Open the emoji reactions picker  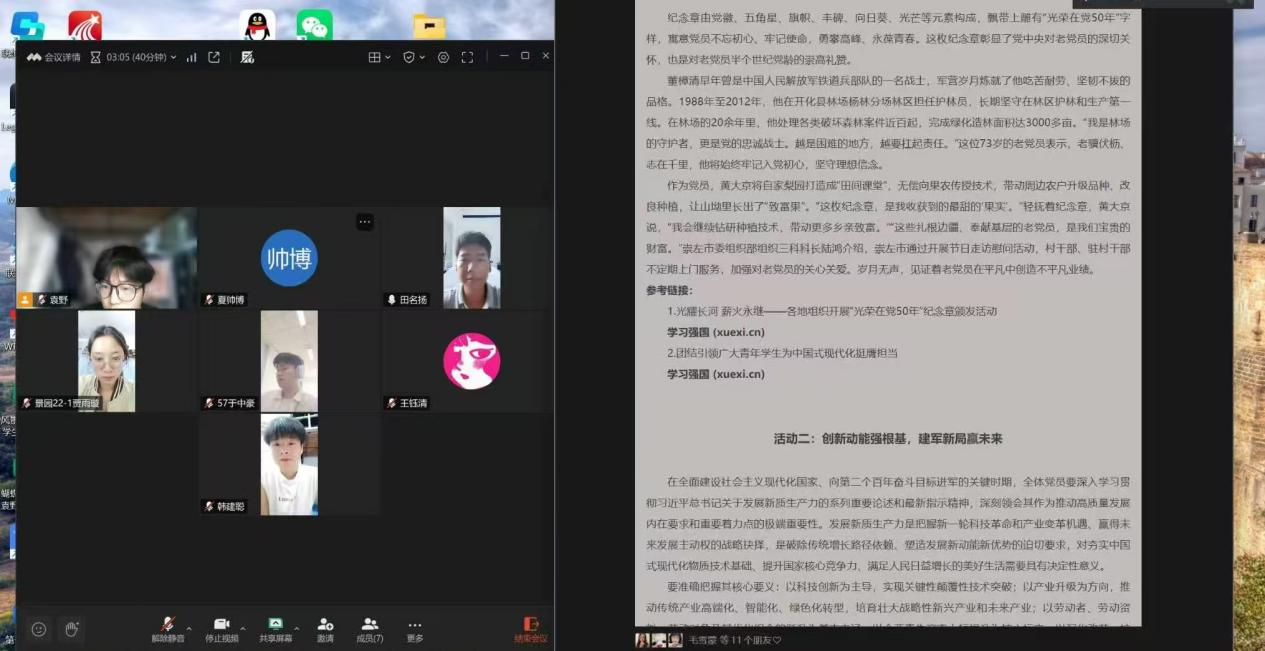coord(39,629)
